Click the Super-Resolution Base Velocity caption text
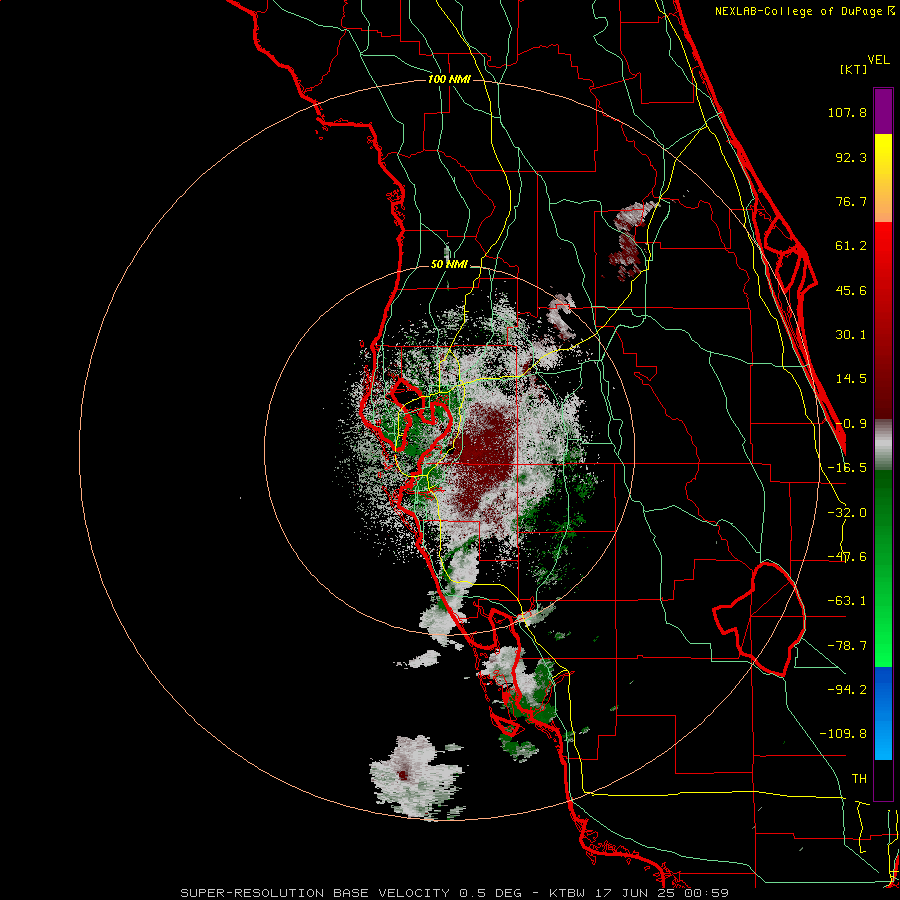Screen dimensions: 900x900 coord(455,893)
